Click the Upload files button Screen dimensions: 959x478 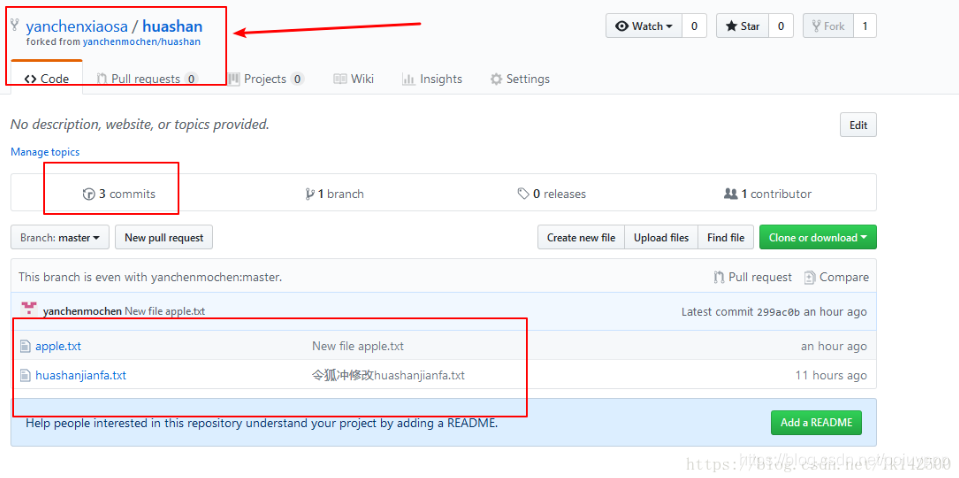pyautogui.click(x=661, y=237)
